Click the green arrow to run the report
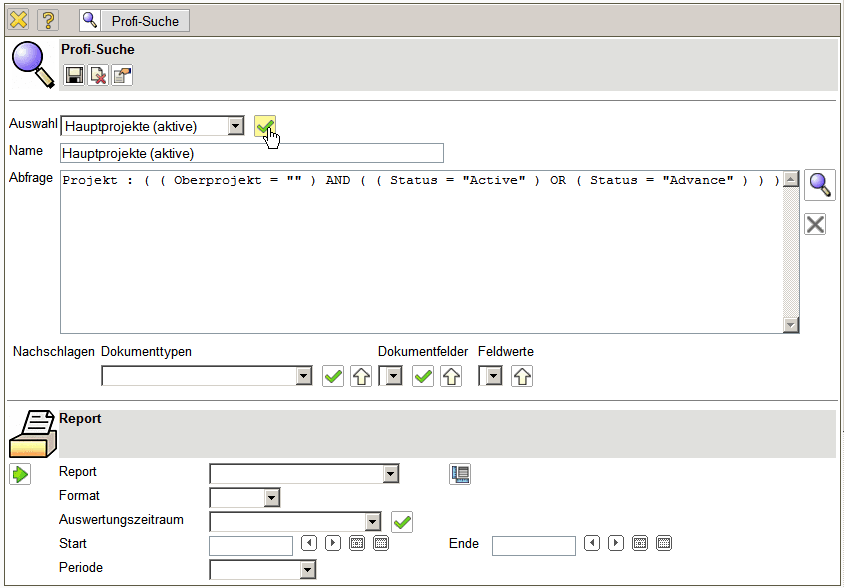 coord(20,474)
